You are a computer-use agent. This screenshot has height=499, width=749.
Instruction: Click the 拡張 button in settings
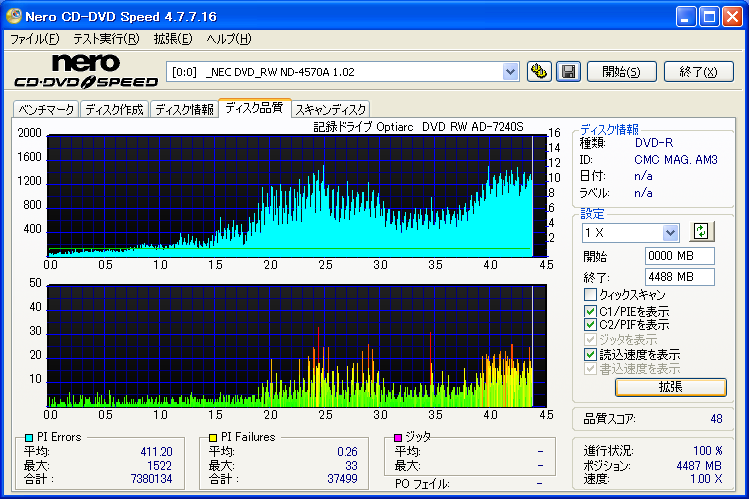671,387
